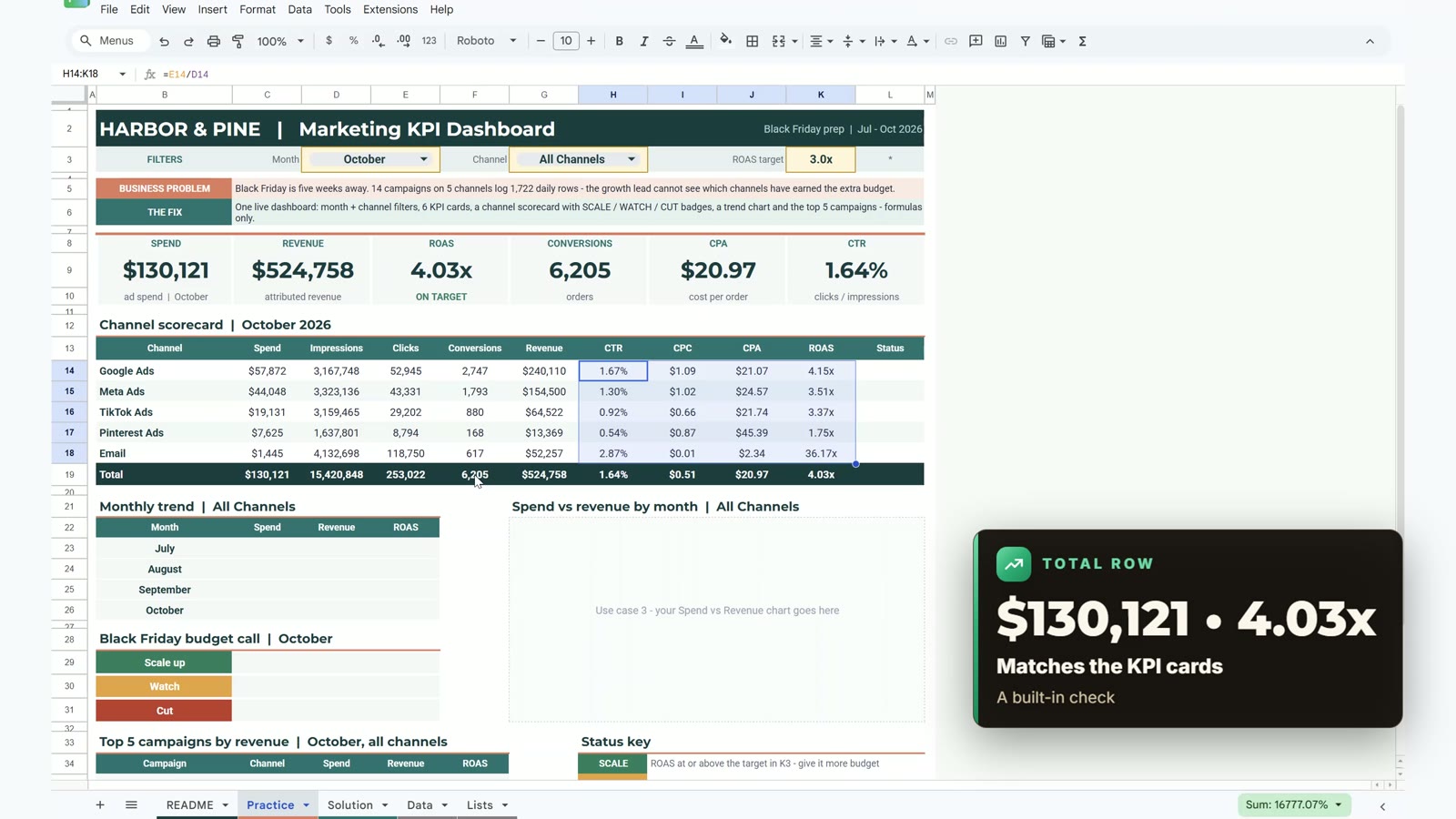Viewport: 1456px width, 819px height.
Task: Click the Redo icon
Action: click(x=188, y=41)
